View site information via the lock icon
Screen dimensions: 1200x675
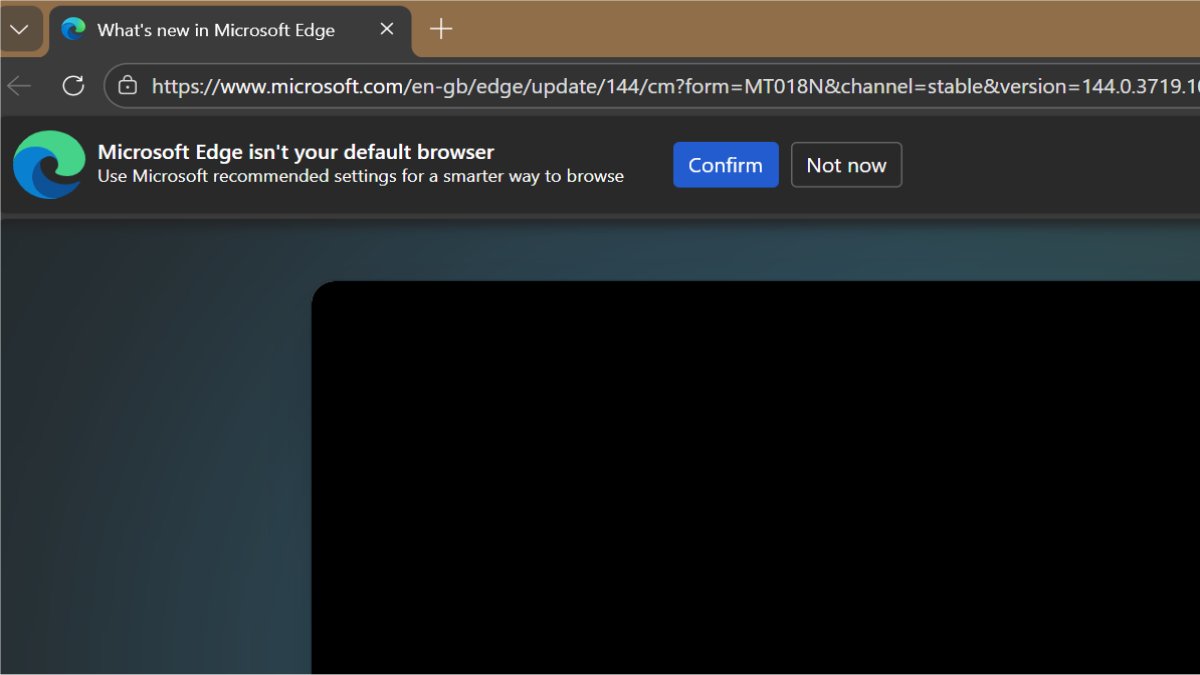click(x=127, y=86)
